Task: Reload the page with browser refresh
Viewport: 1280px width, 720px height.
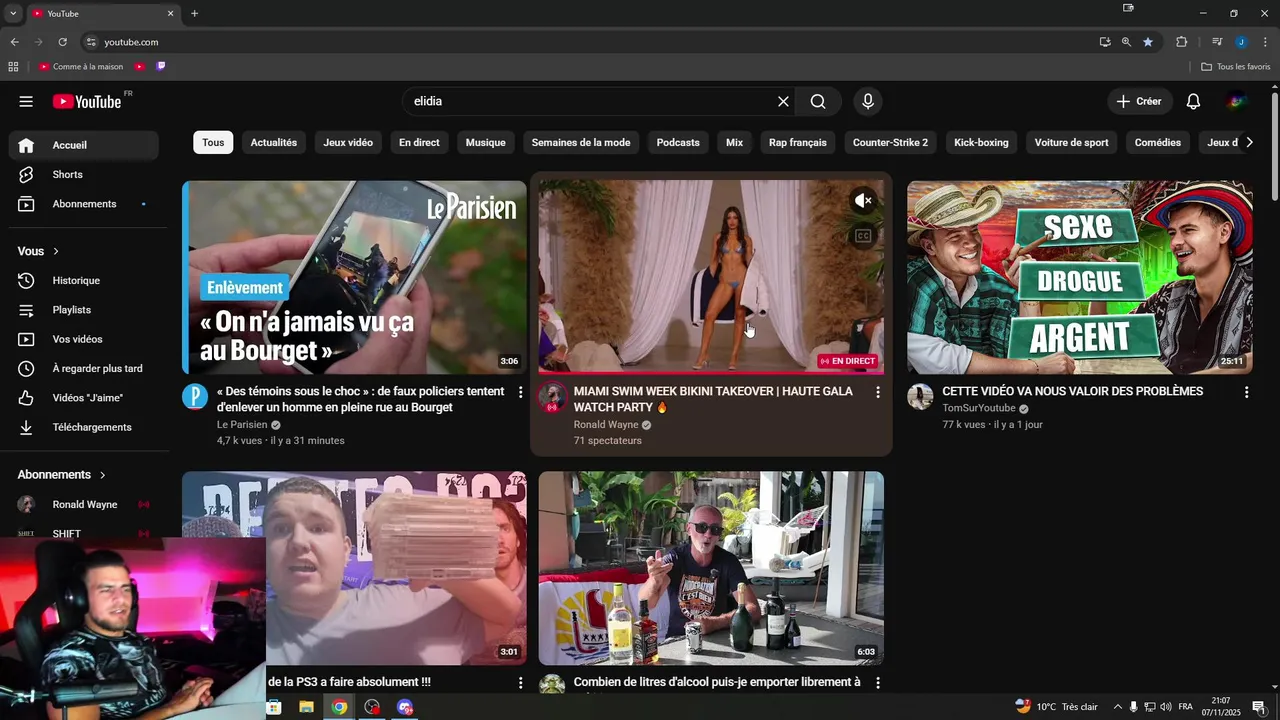Action: [x=62, y=42]
